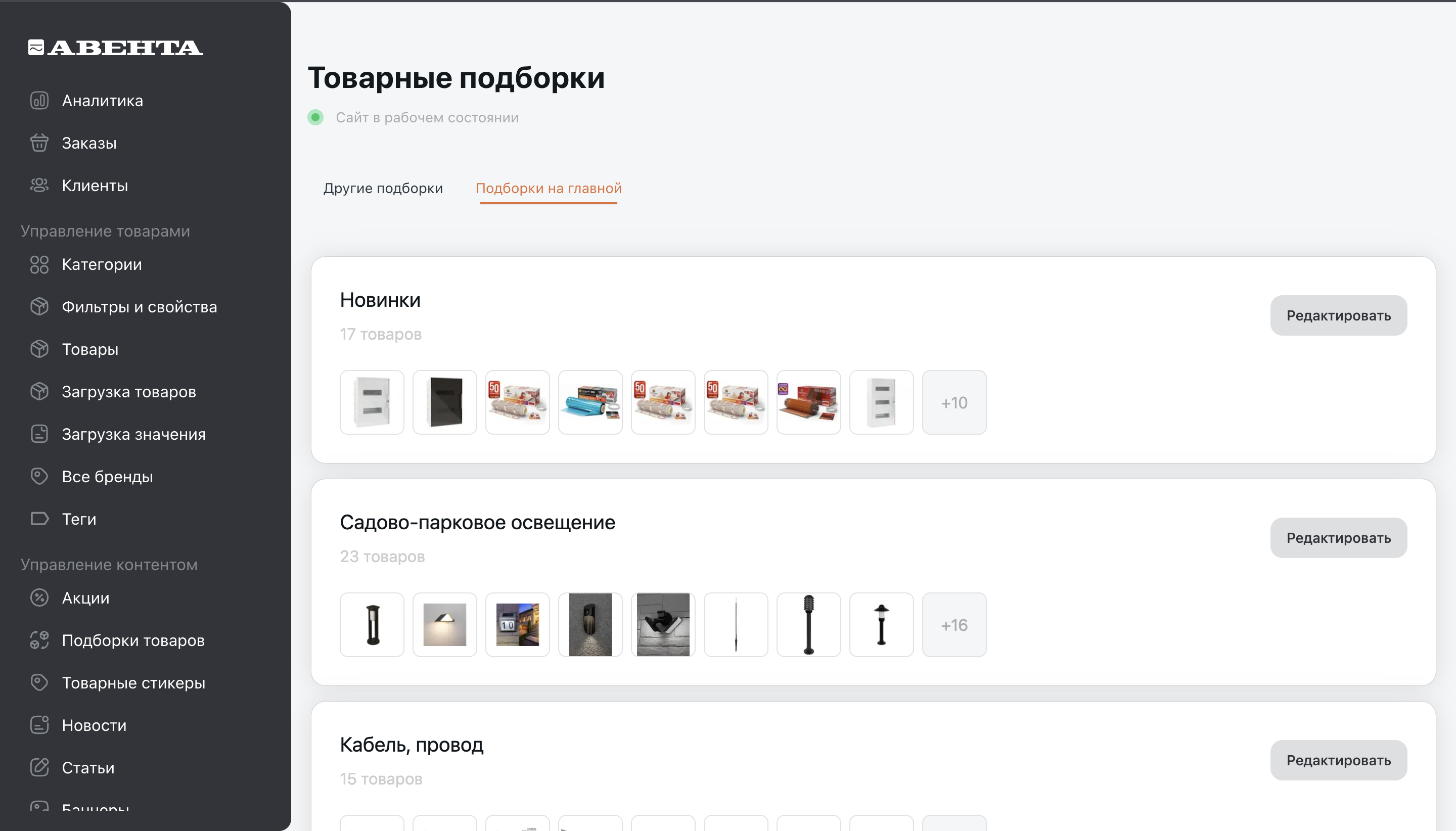Select Подборки на главной tab

[x=549, y=189]
